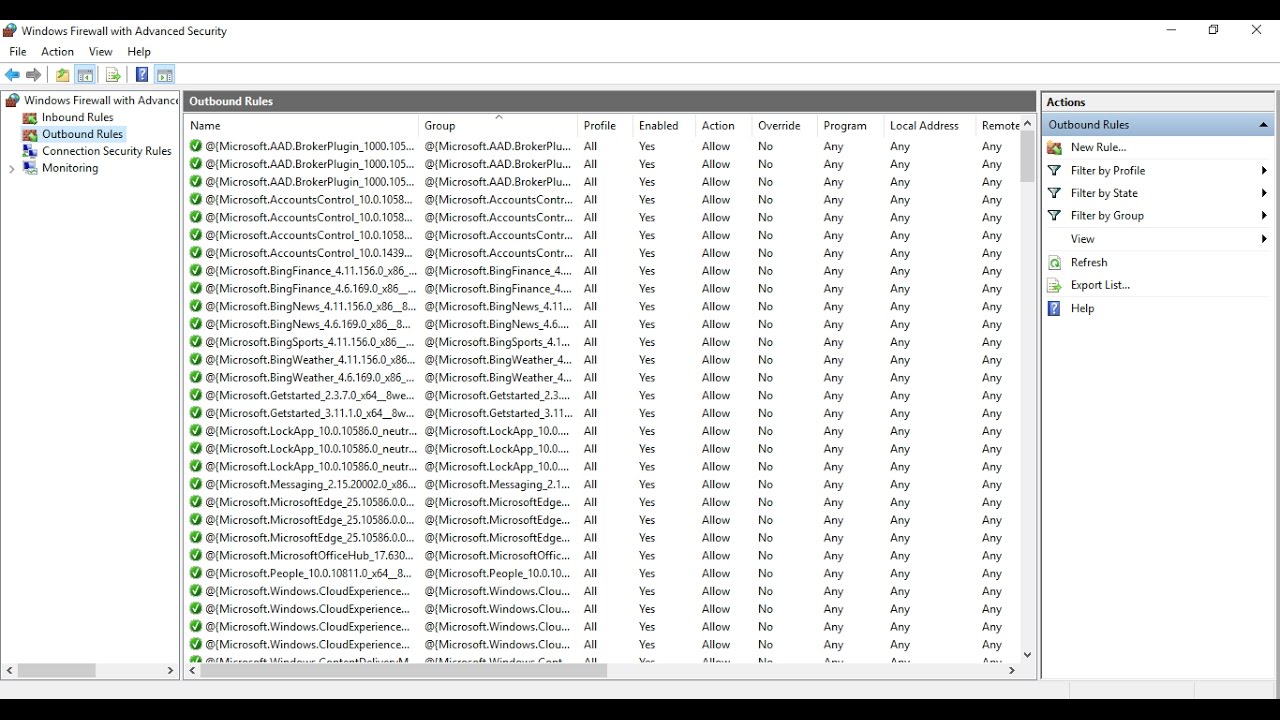Select the green check of the MicrosoftOfficeHub rule
This screenshot has width=1280, height=720.
pyautogui.click(x=196, y=555)
